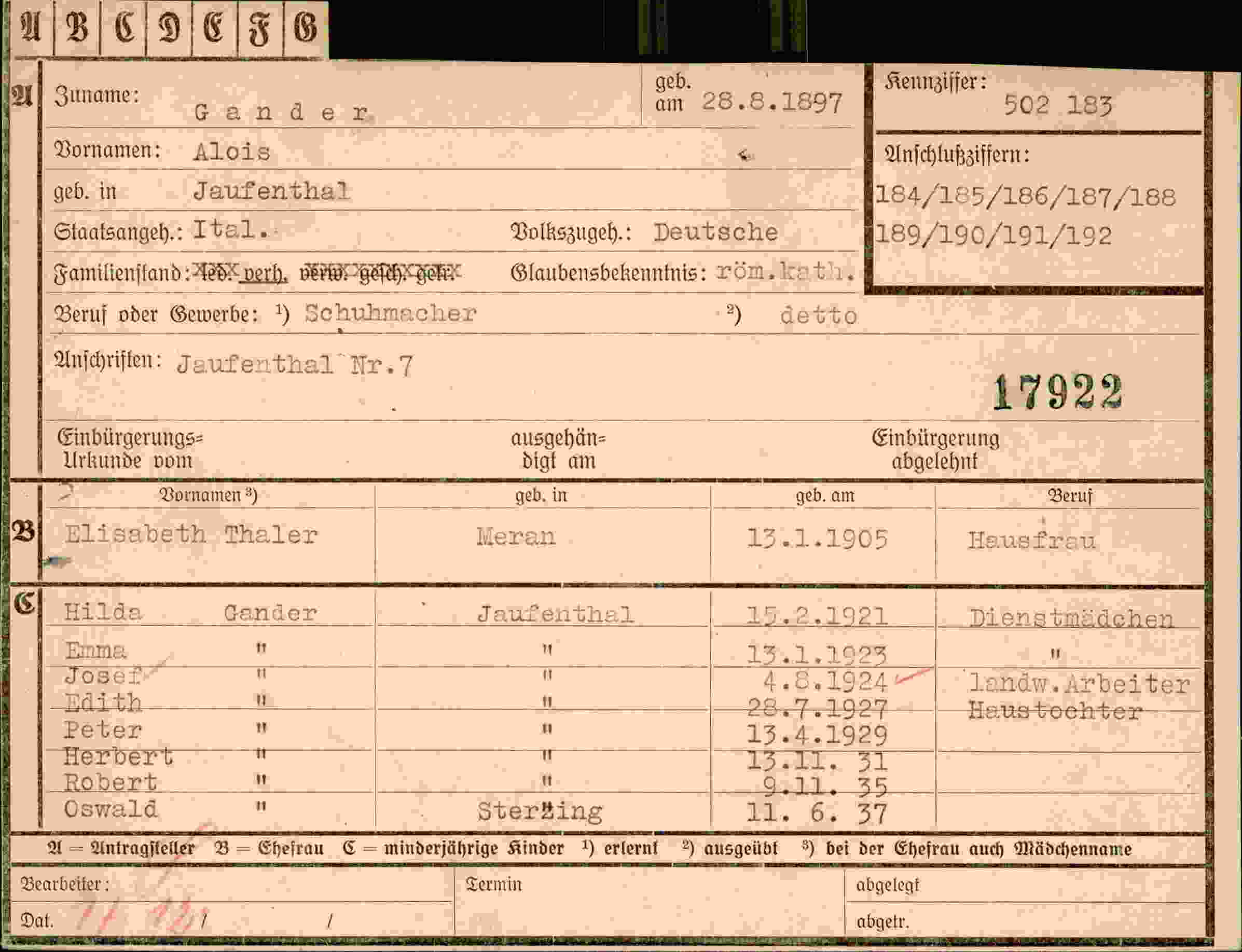
Task: Click the citizenship value "Ital."
Action: pos(229,229)
